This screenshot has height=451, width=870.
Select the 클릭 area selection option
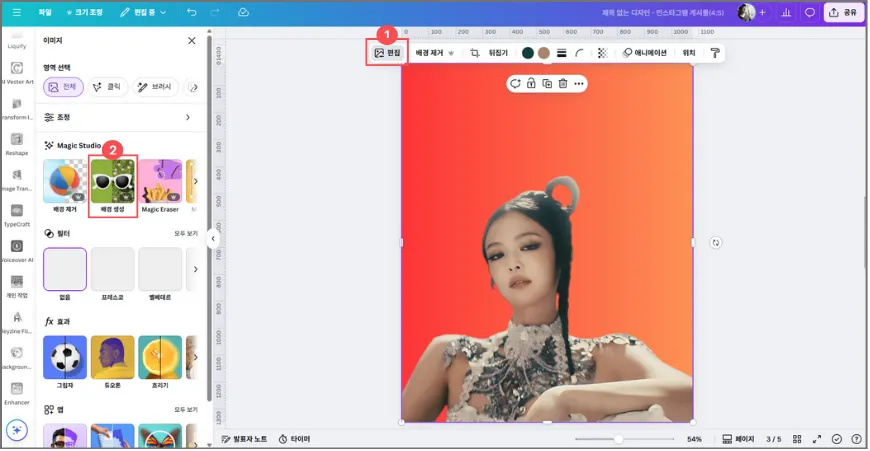tap(108, 87)
